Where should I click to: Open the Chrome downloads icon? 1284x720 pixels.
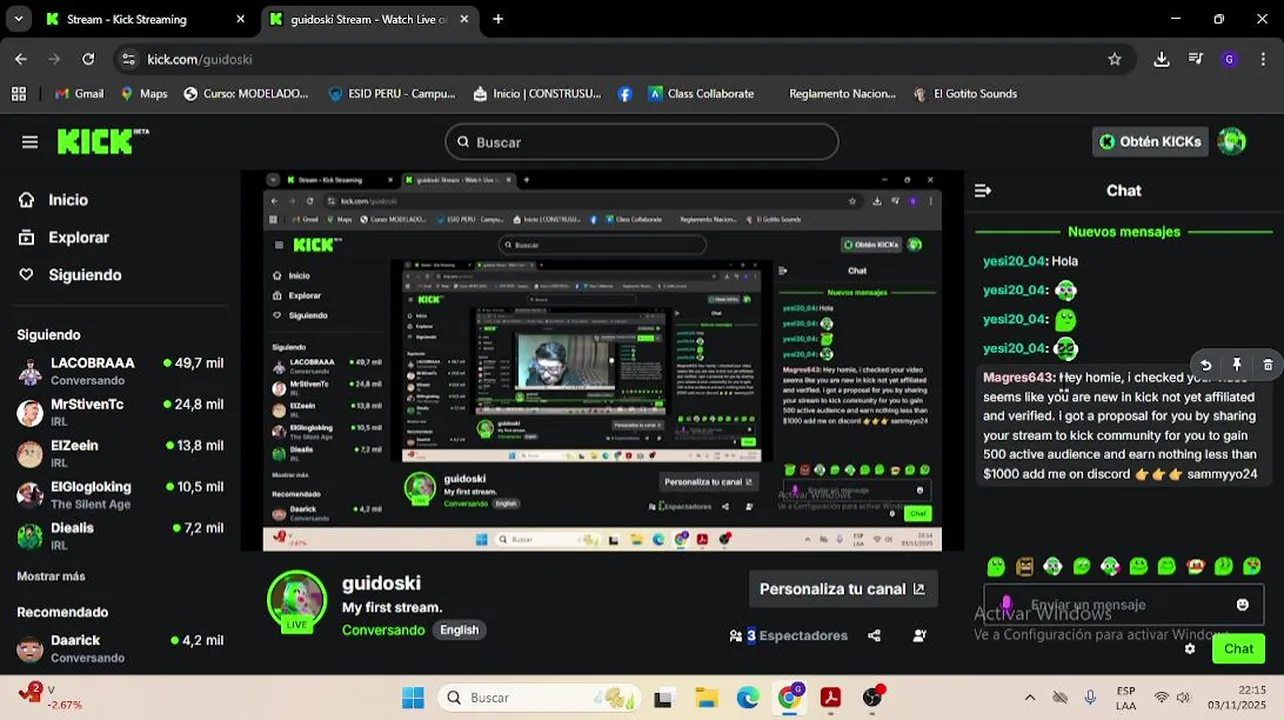click(x=1161, y=59)
